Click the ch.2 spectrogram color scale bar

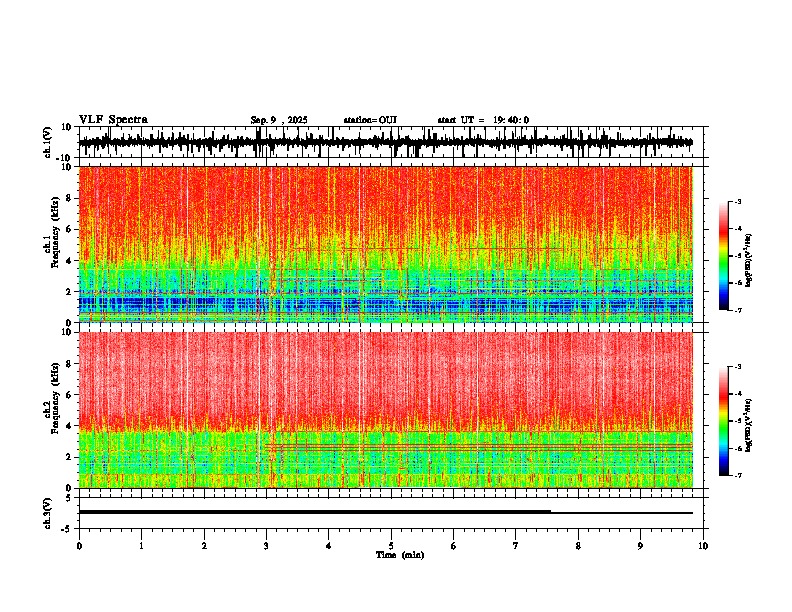[x=724, y=421]
